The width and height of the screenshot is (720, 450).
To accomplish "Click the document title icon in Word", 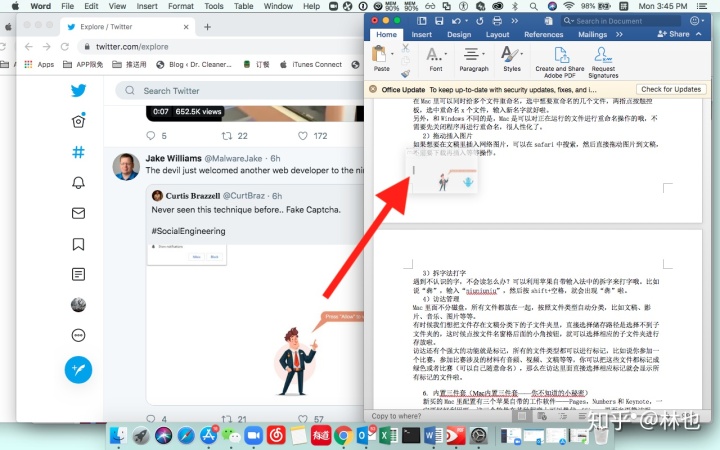I will click(x=548, y=21).
